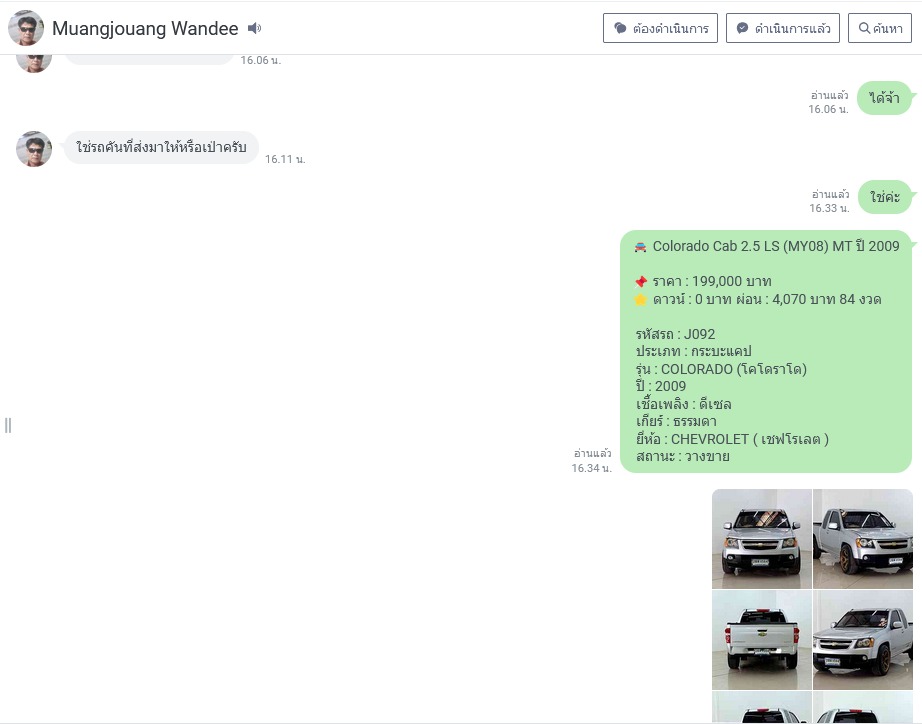
Task: Open front-right angle truck photo thumbnail
Action: (x=863, y=539)
